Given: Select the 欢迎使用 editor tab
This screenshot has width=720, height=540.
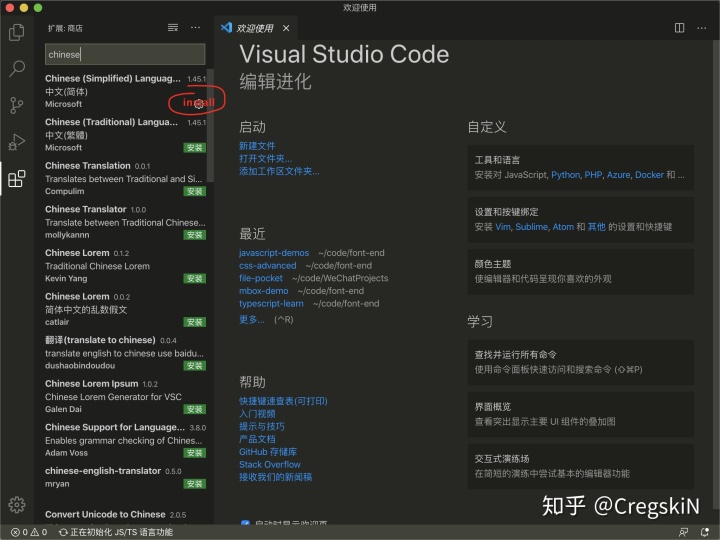Looking at the screenshot, I should (255, 28).
